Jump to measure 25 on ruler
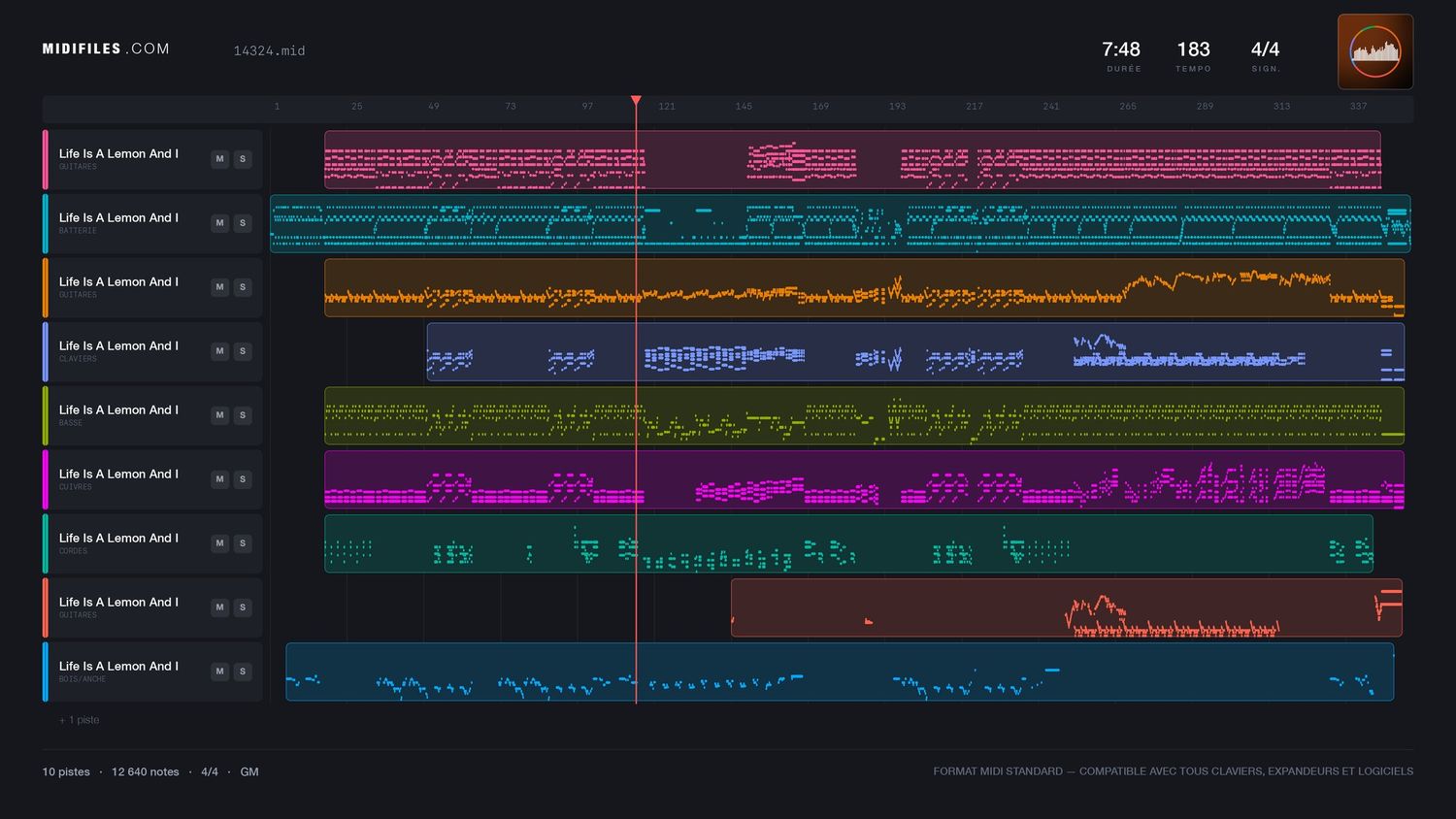This screenshot has width=1456, height=819. [357, 107]
